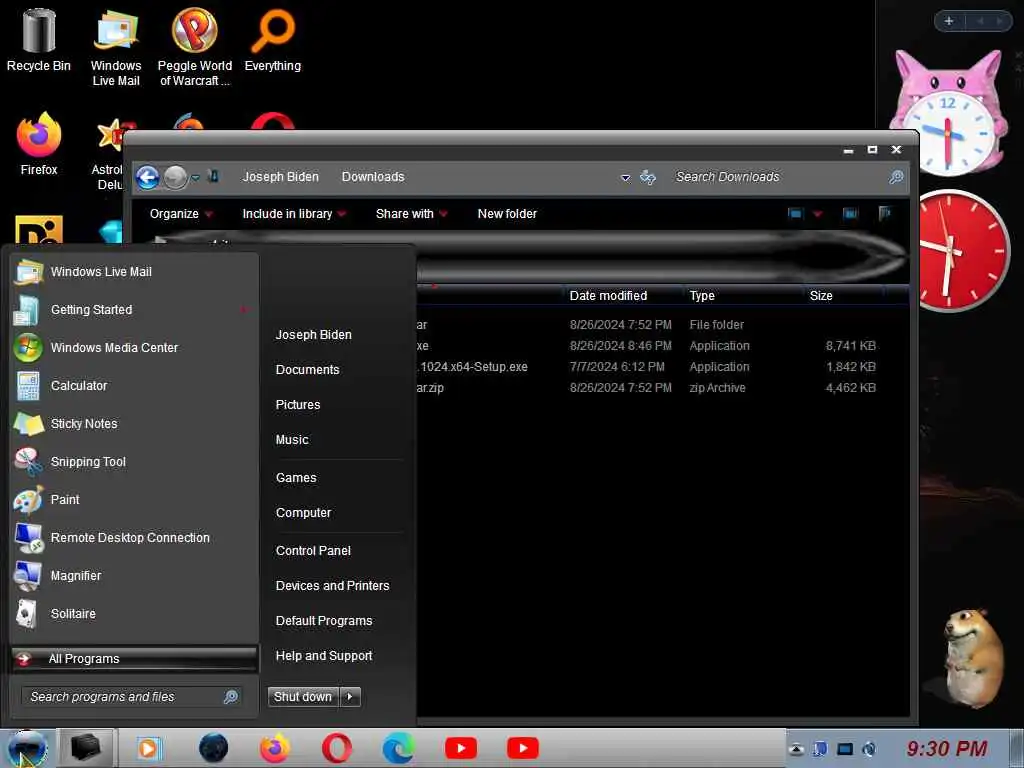The image size is (1024, 768).
Task: Click the Change your view icon
Action: [795, 214]
